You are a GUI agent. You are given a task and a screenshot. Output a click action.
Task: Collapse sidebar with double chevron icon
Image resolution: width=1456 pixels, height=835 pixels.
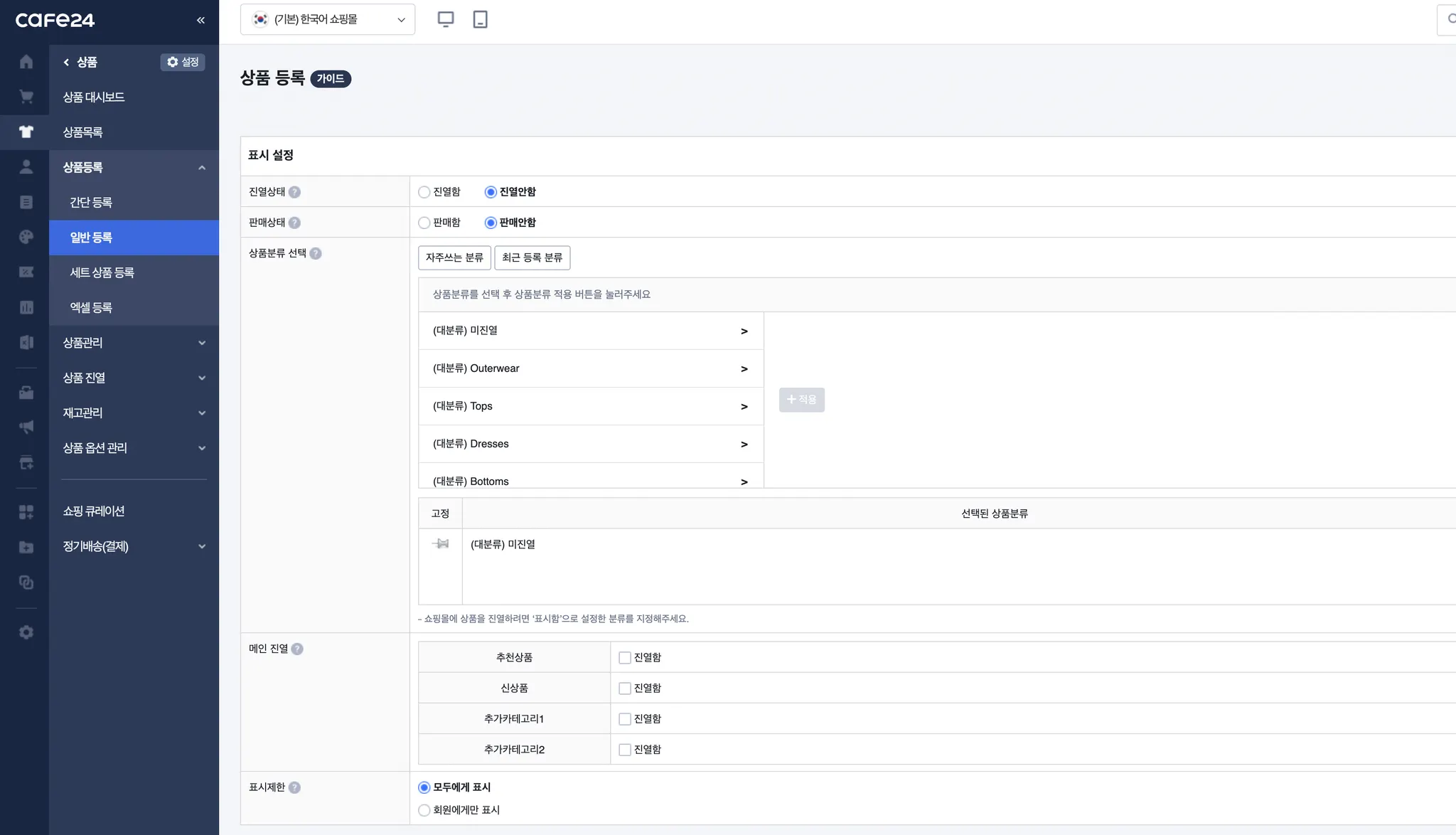tap(200, 20)
